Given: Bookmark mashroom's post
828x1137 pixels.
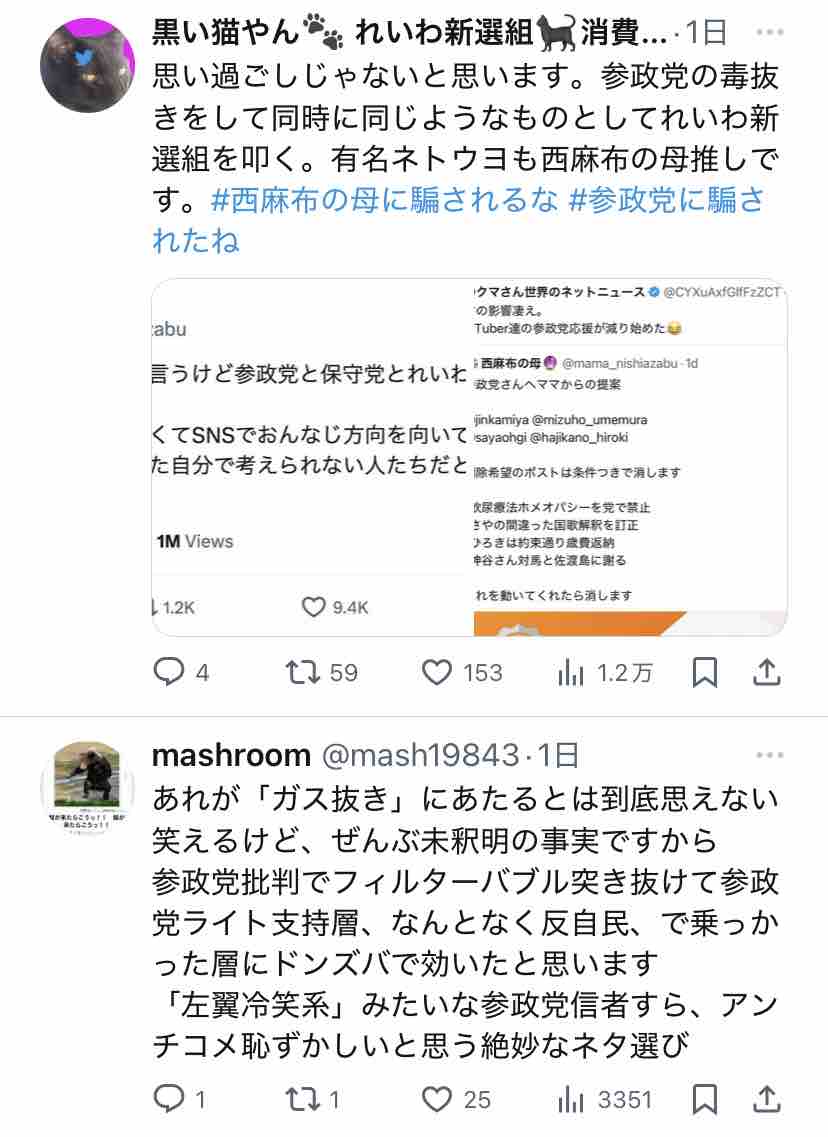Looking at the screenshot, I should (705, 1099).
